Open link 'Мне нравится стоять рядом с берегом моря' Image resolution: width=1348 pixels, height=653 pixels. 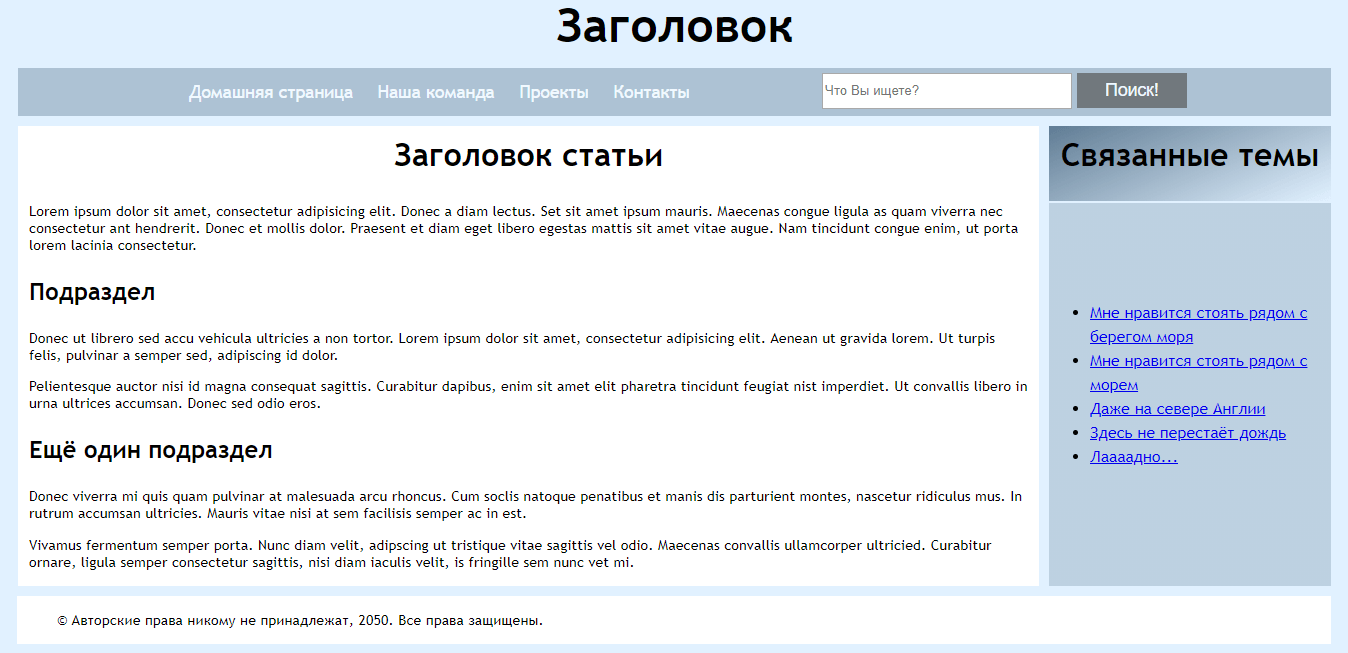click(x=1197, y=314)
